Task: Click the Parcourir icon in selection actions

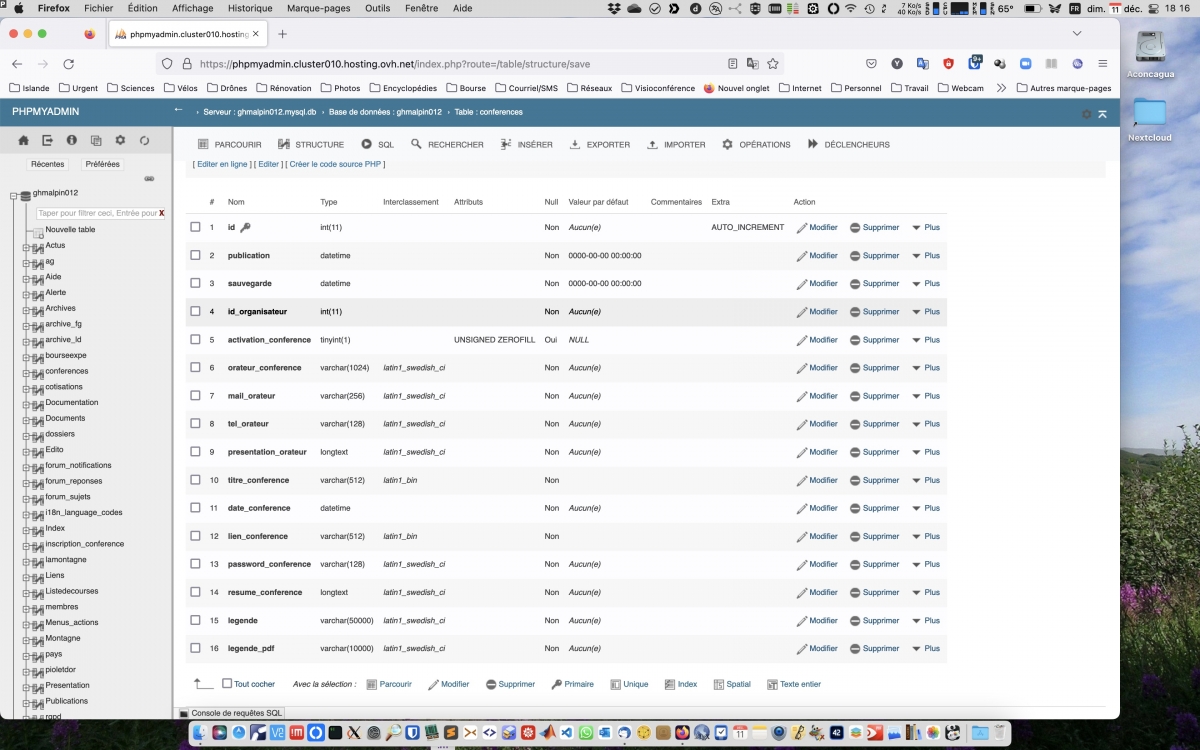Action: pyautogui.click(x=372, y=684)
